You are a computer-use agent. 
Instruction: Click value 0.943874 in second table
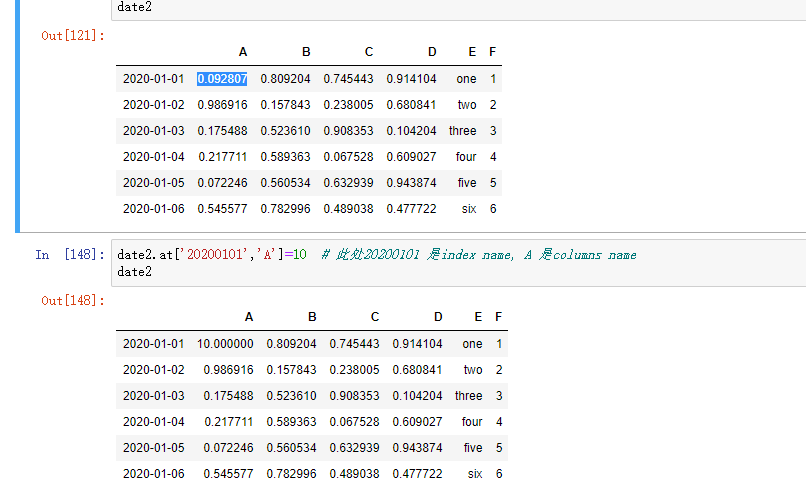417,447
